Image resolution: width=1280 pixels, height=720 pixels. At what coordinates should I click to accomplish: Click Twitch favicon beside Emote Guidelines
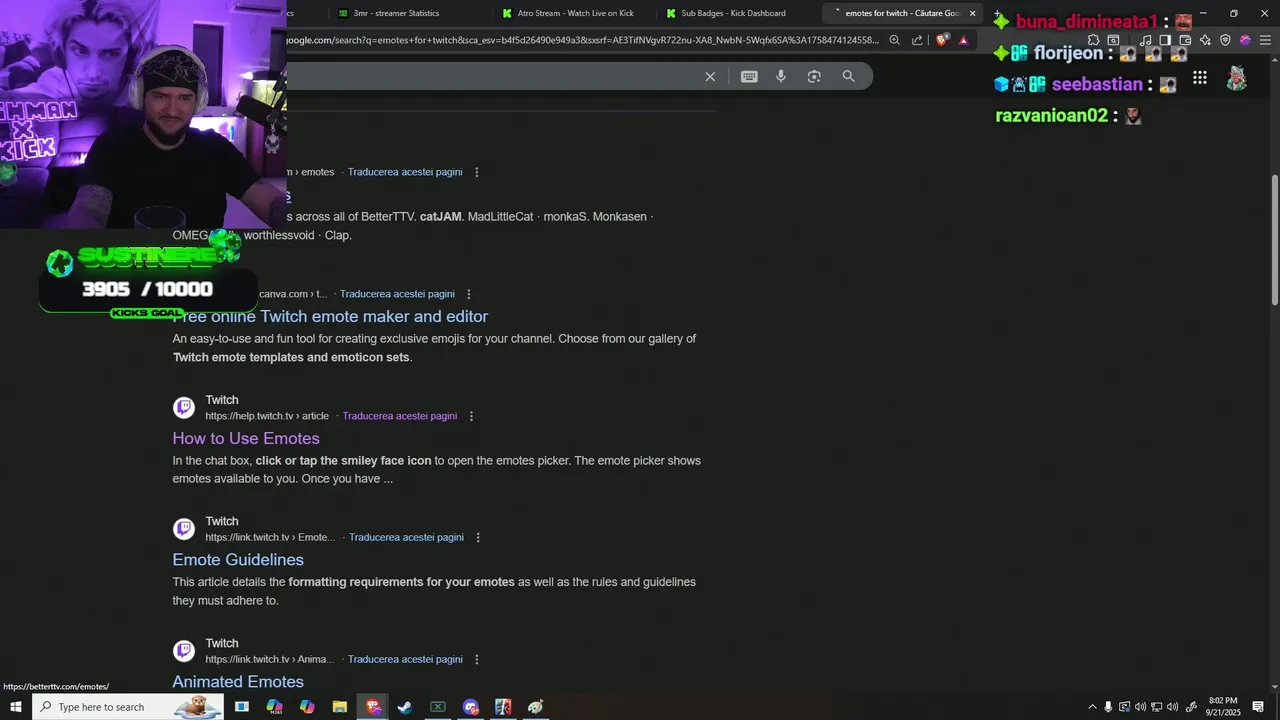coord(184,529)
